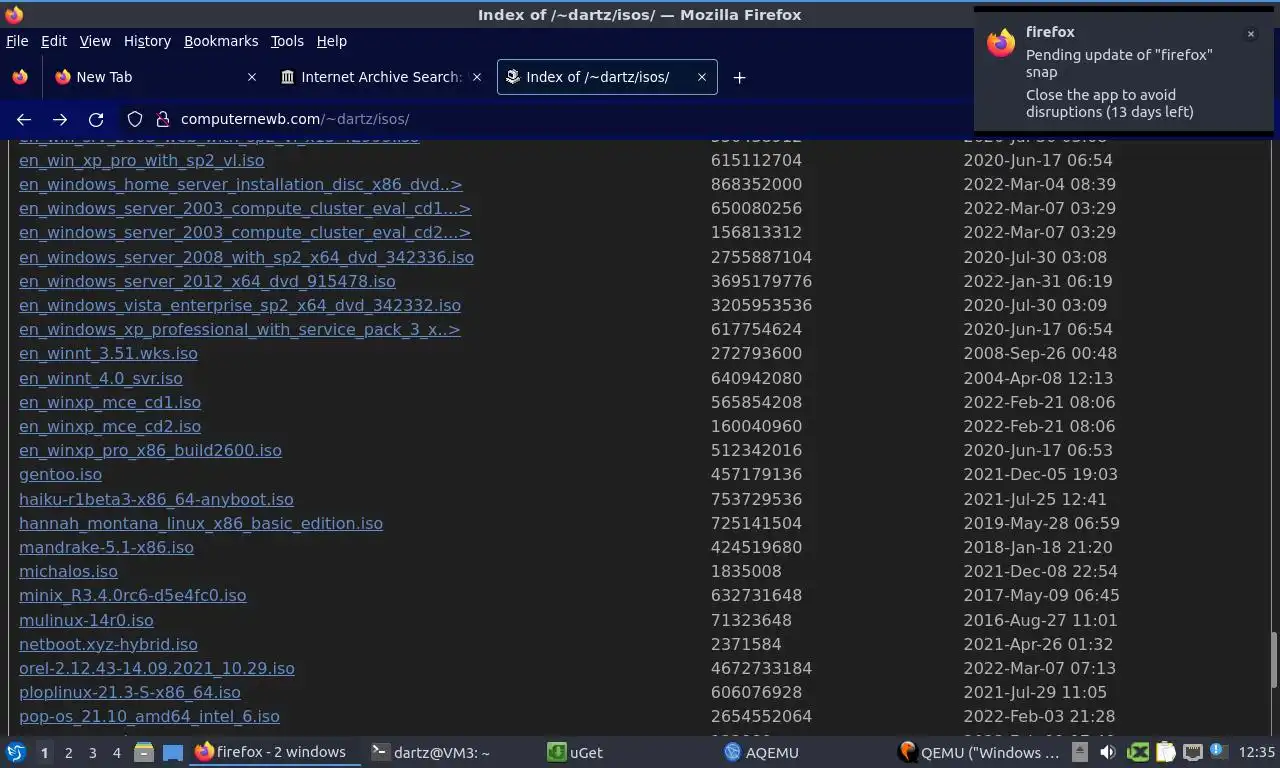Click the page vertical scrollbar thumb
Image resolution: width=1280 pixels, height=768 pixels.
click(1273, 660)
